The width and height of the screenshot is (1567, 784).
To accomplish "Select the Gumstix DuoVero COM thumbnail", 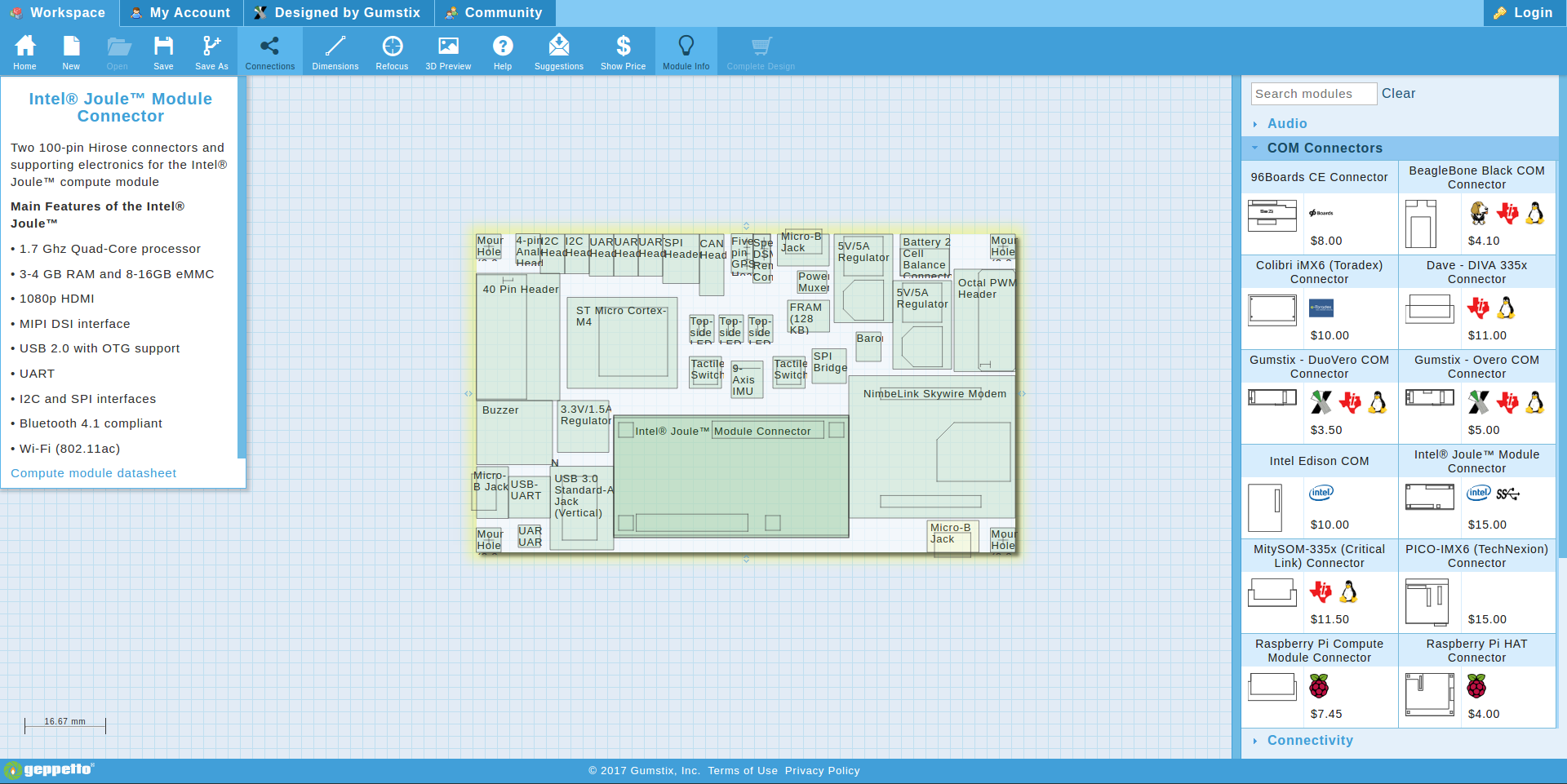I will coord(1272,397).
